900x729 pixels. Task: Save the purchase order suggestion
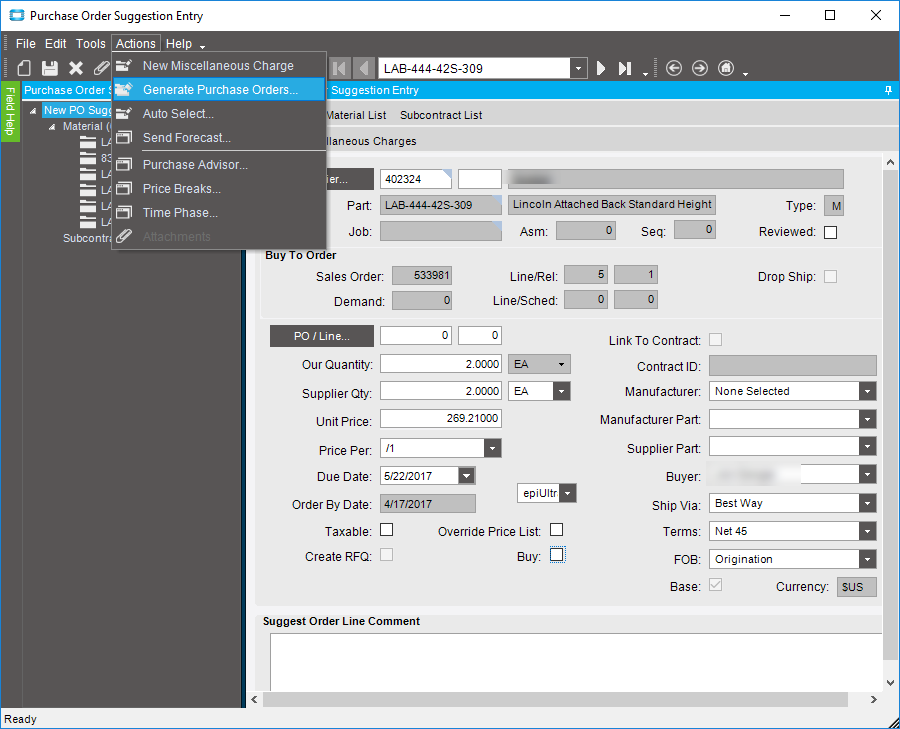point(48,68)
